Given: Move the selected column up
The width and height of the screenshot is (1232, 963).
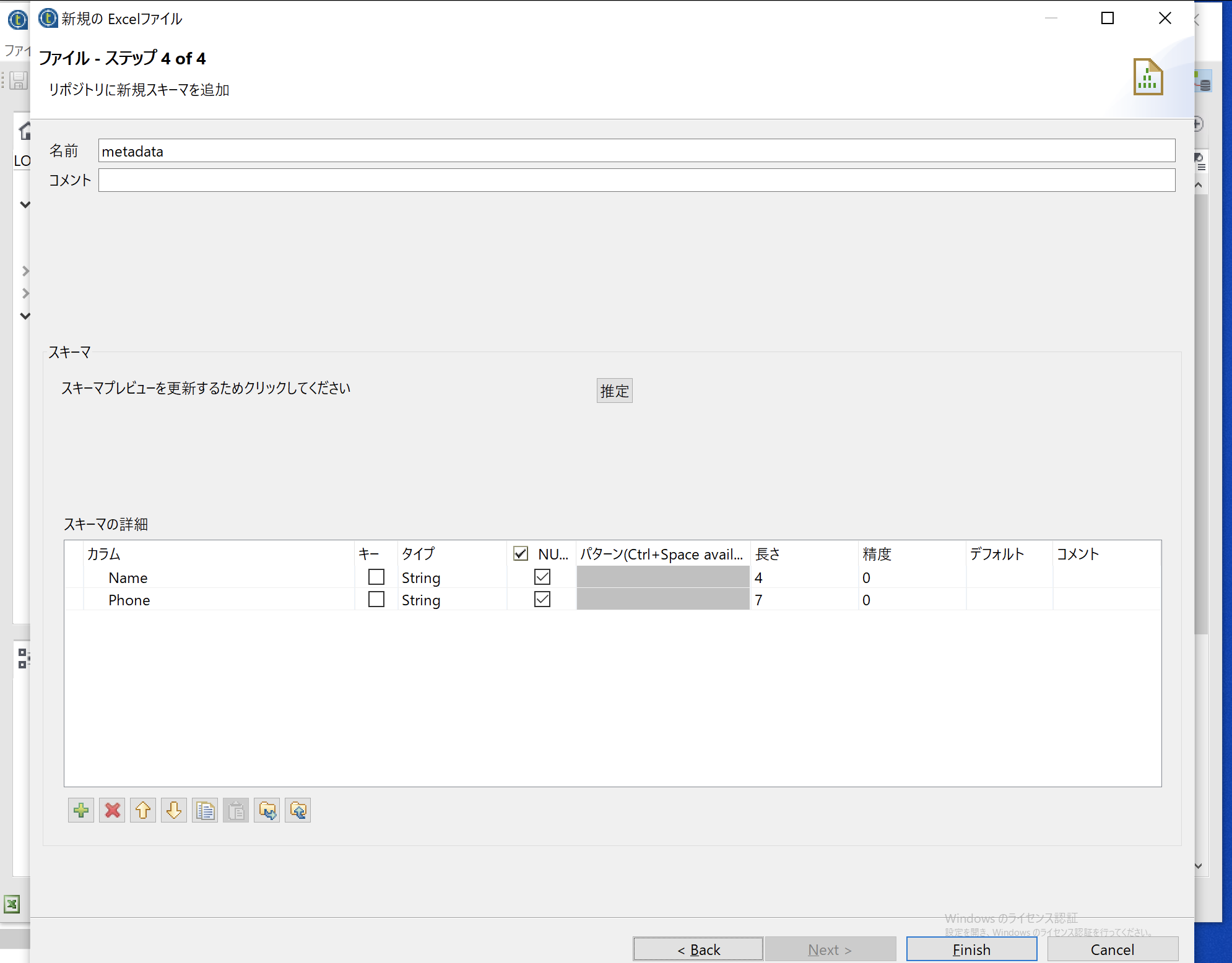Looking at the screenshot, I should click(x=143, y=810).
